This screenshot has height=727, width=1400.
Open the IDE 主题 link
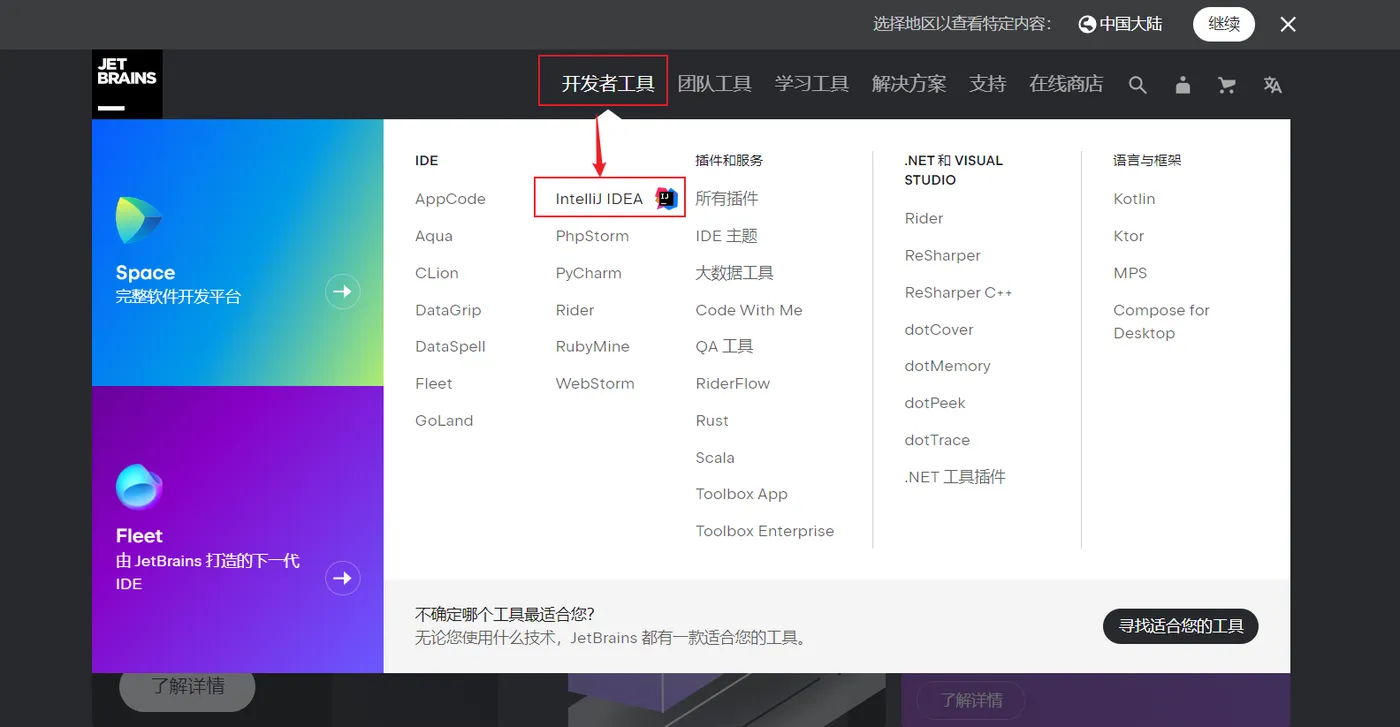click(727, 236)
